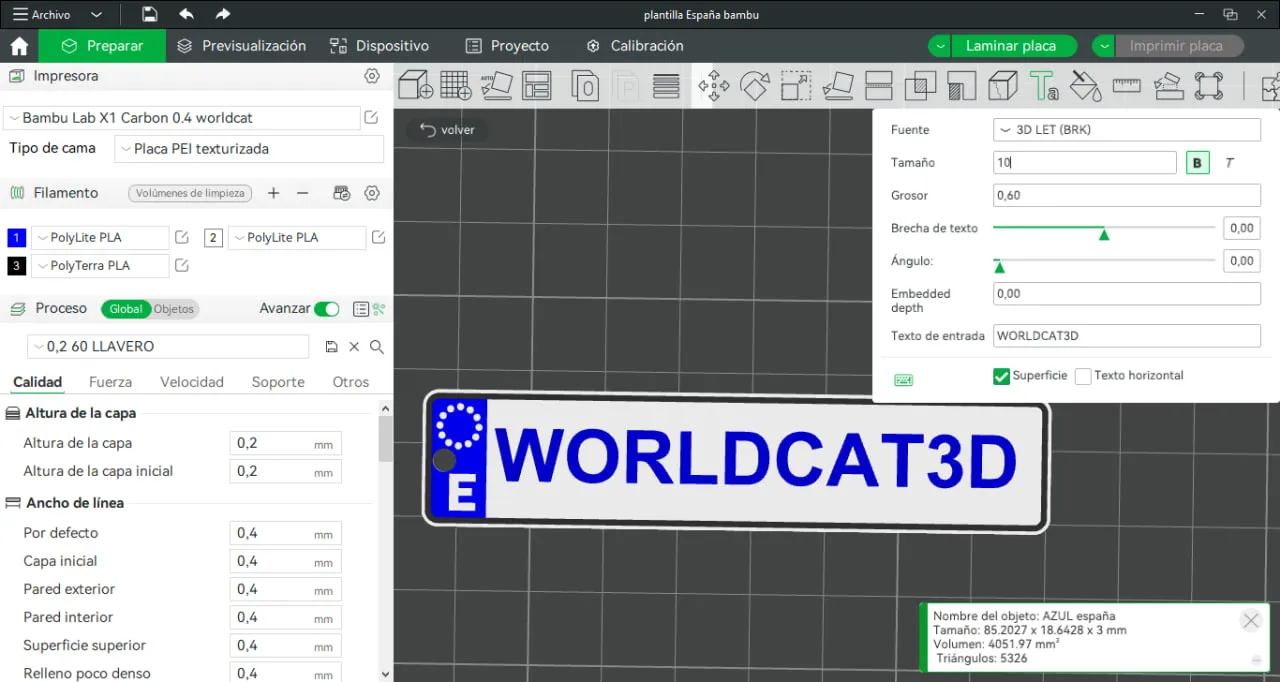Open the Fuente 3D LET font dropdown
Screen dimensions: 1280x682
pyautogui.click(x=1127, y=130)
